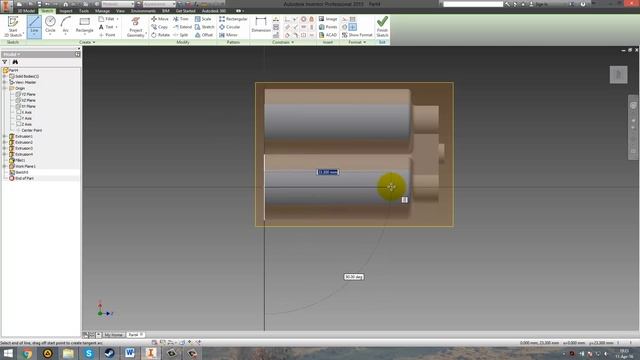Open the Sketch ribbon tab
This screenshot has height=360, width=640.
[x=47, y=11]
